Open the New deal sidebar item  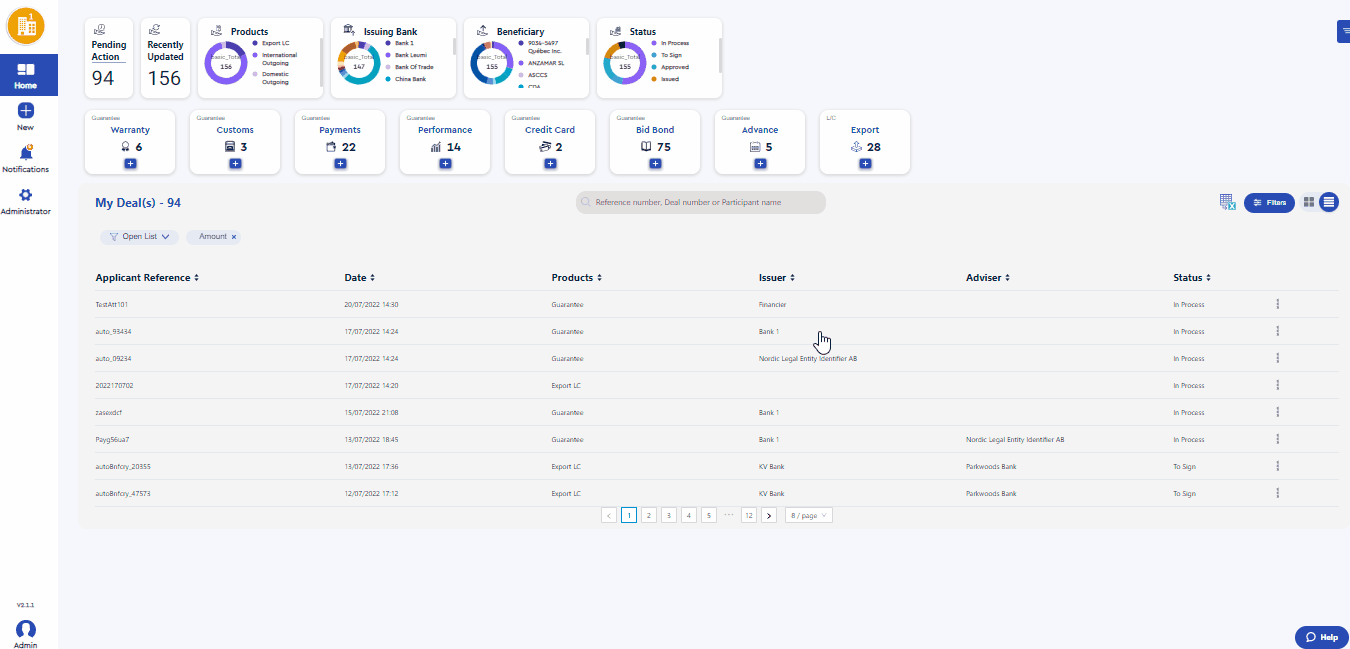[x=26, y=117]
